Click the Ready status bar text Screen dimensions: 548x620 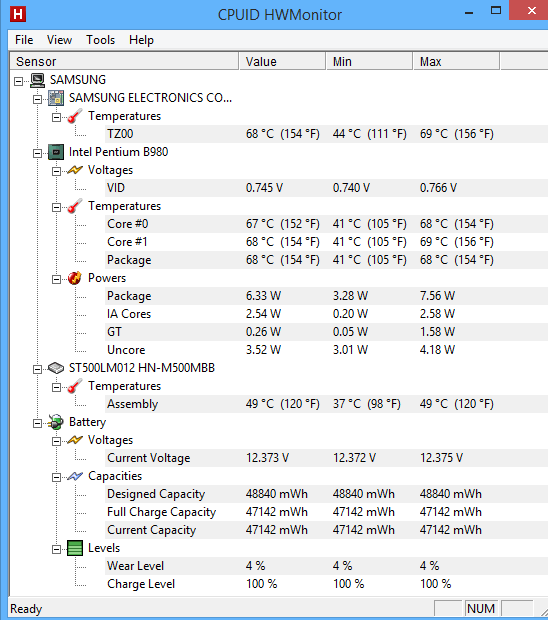(x=26, y=609)
